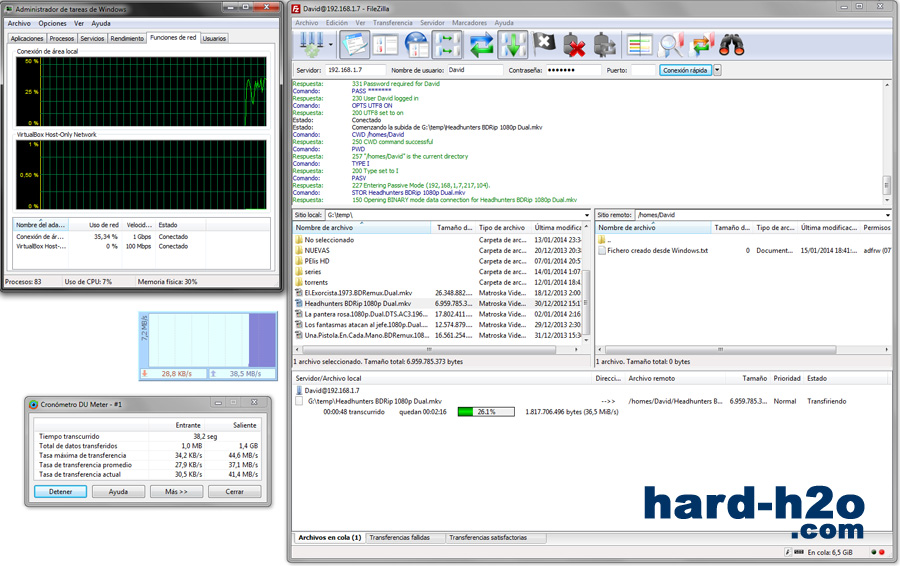The height and width of the screenshot is (566, 900).
Task: Cancel current operation with black flag icon
Action: (544, 45)
